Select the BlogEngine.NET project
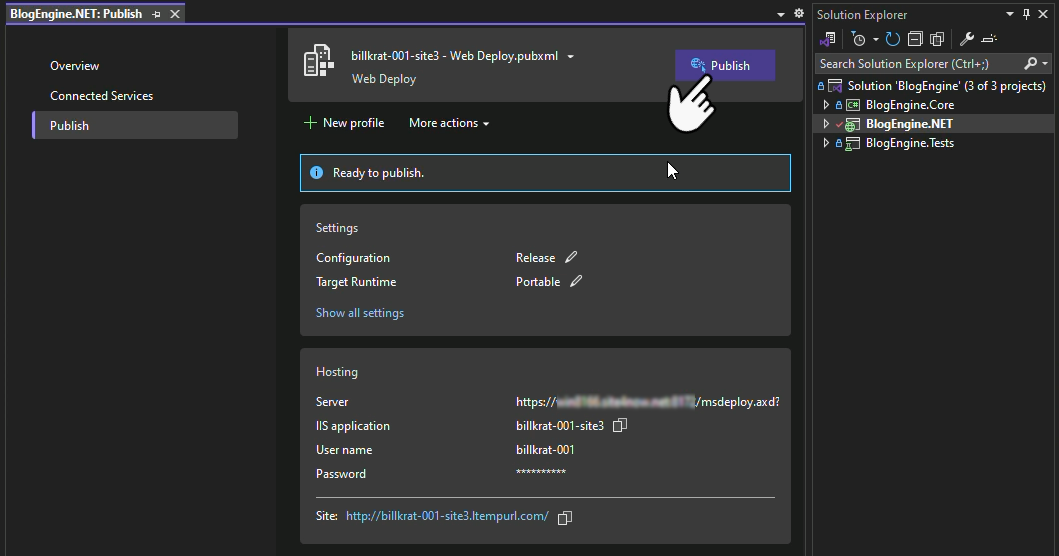Image resolution: width=1059 pixels, height=556 pixels. click(909, 124)
